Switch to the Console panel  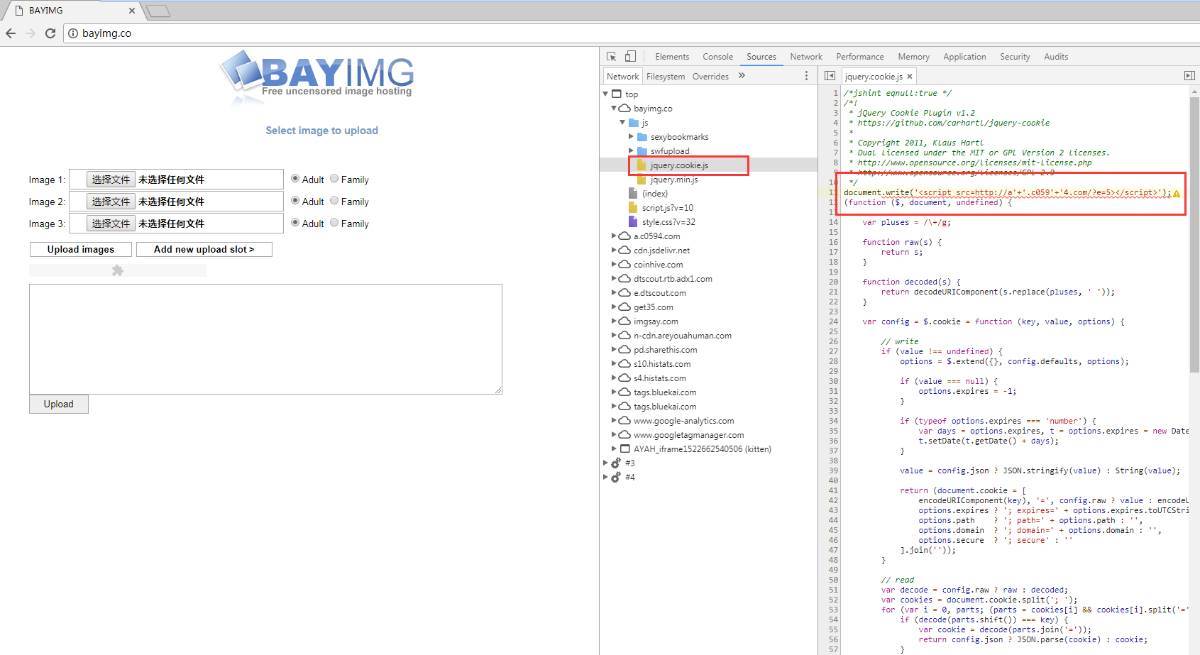click(718, 57)
